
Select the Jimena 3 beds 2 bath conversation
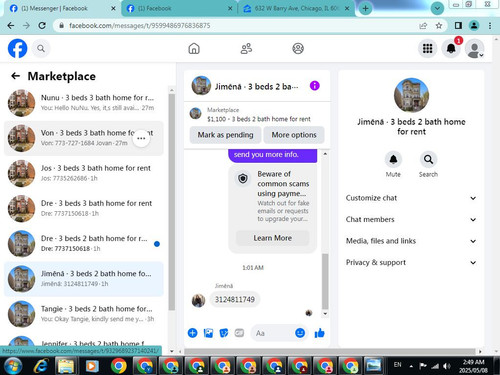click(83, 279)
